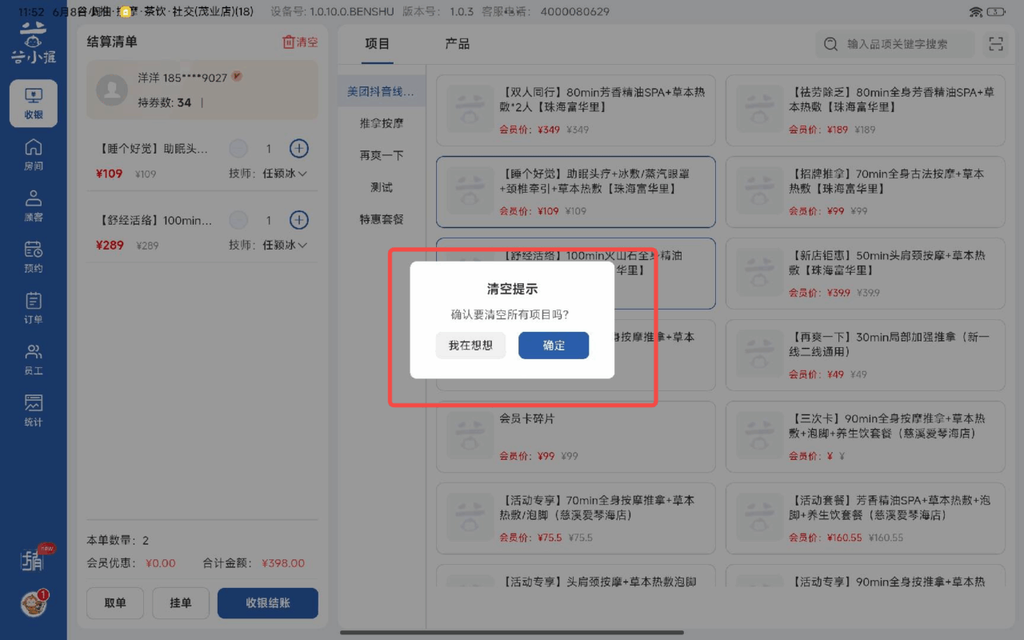Click the 合计金额 ¥398.00 total

[253, 563]
